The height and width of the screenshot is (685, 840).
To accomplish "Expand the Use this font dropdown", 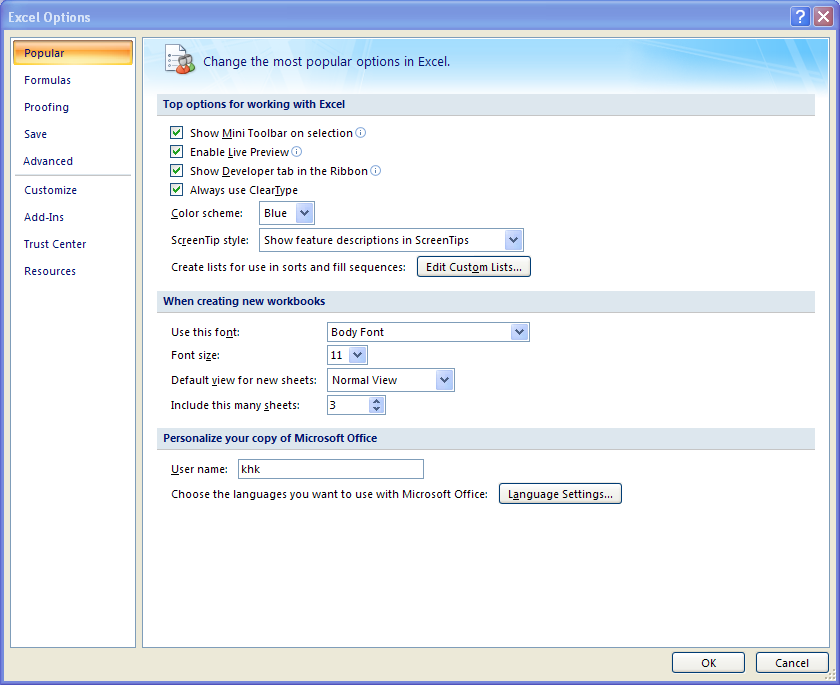I will [520, 331].
